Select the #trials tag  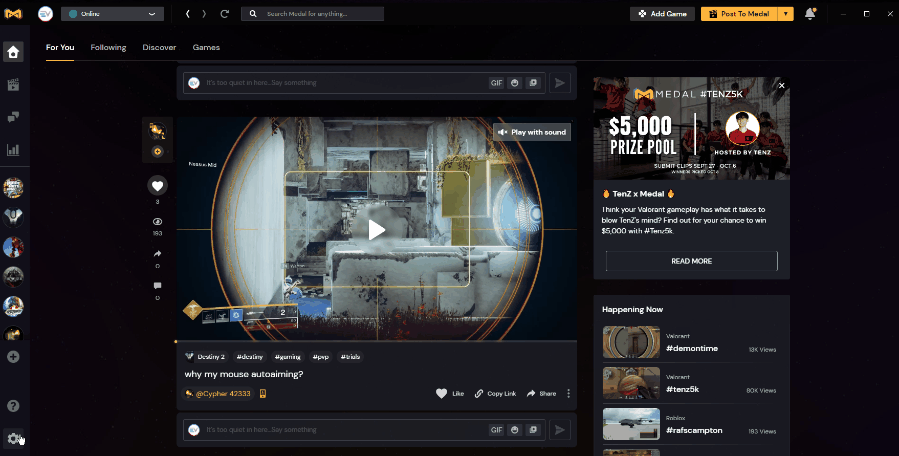[x=350, y=357]
